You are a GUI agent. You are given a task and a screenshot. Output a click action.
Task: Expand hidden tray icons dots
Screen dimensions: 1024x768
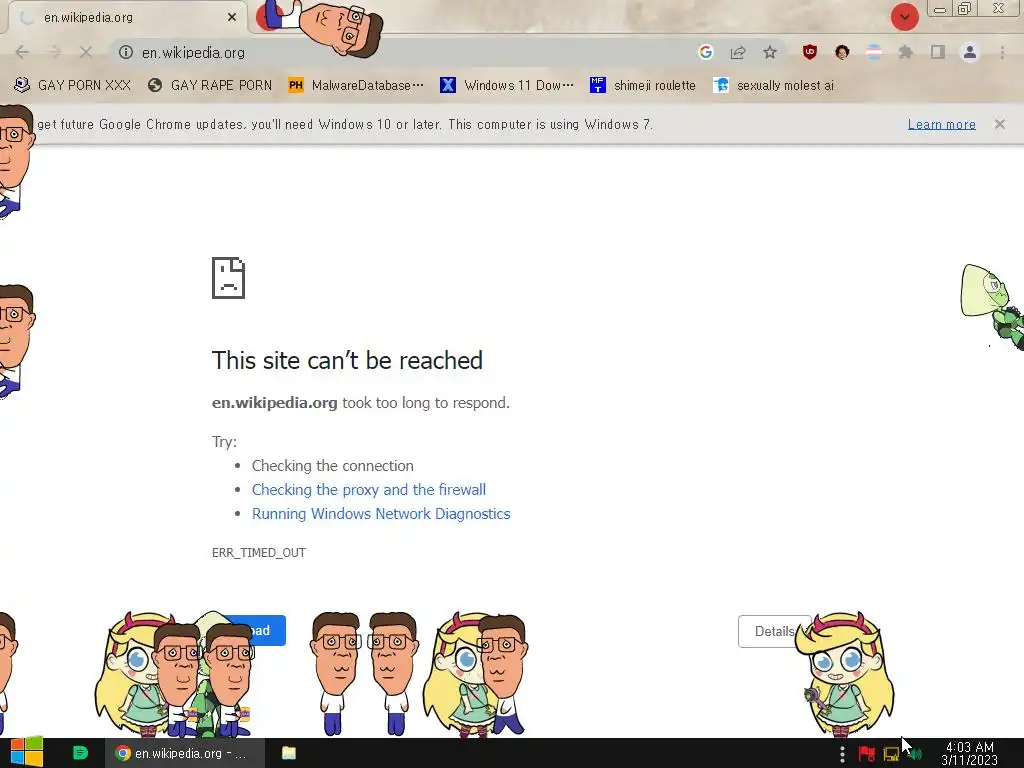coord(842,754)
